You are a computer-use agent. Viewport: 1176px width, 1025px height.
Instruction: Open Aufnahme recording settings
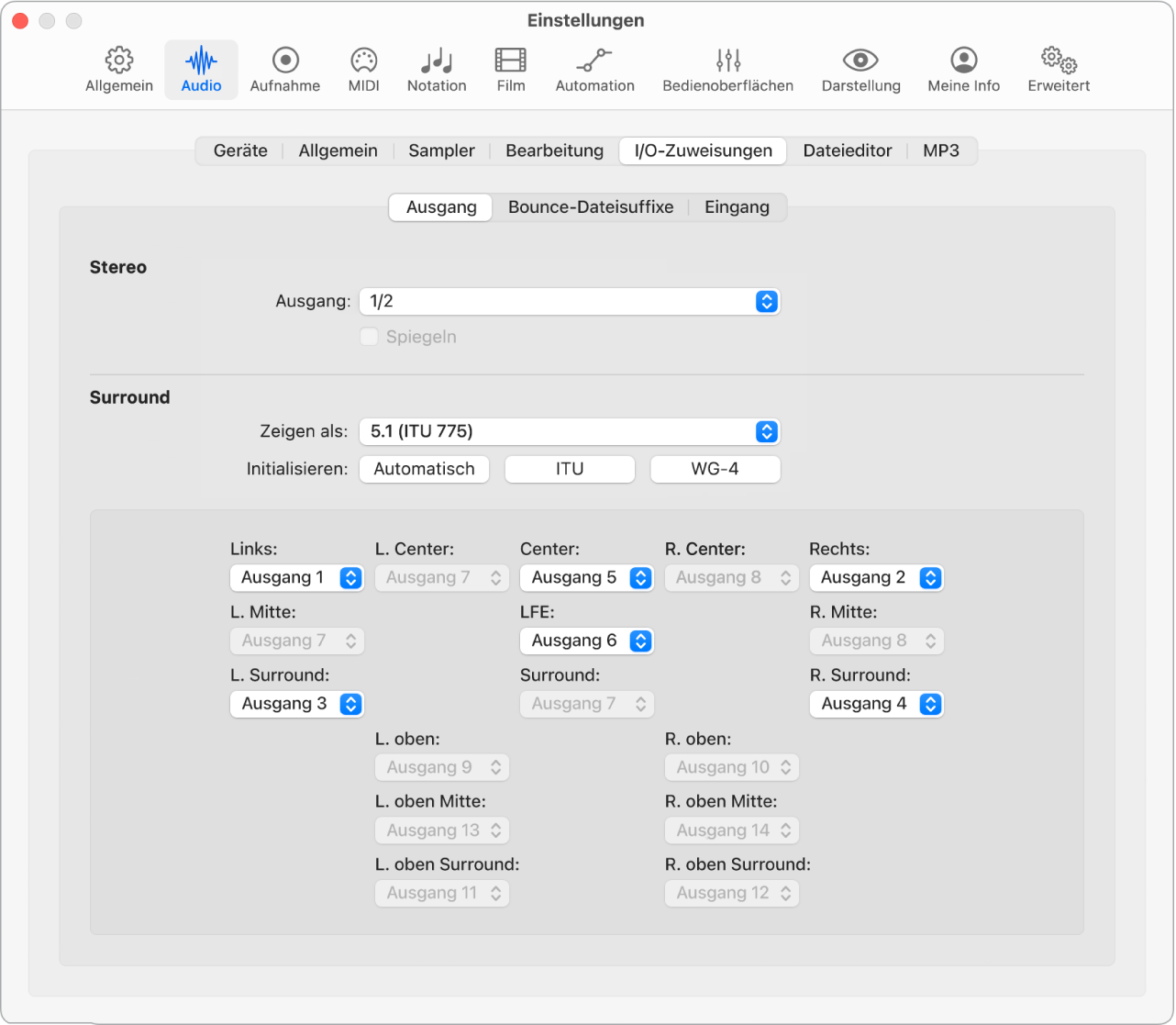click(285, 70)
